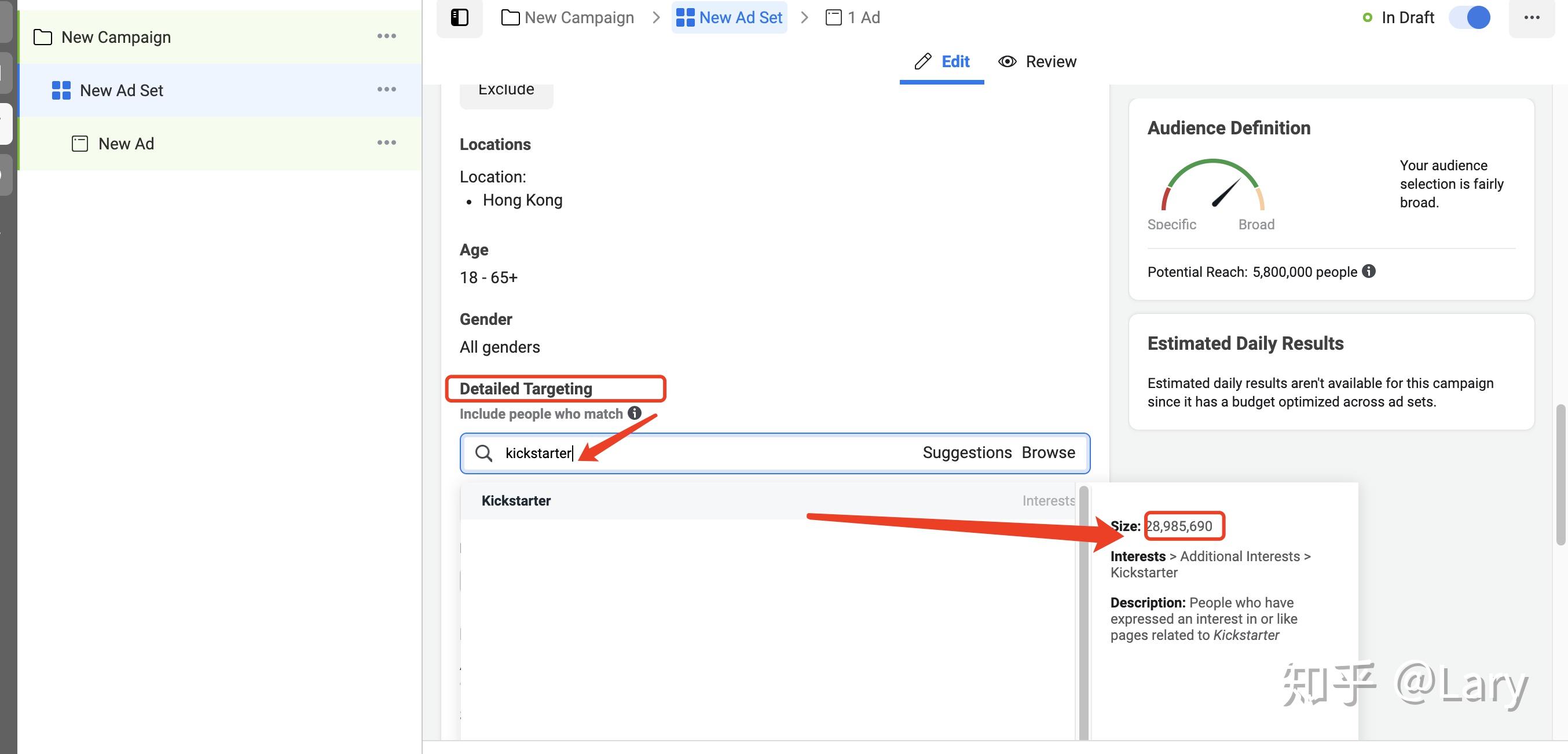The height and width of the screenshot is (754, 1568).
Task: Toggle the In Draft switch
Action: 1470,17
